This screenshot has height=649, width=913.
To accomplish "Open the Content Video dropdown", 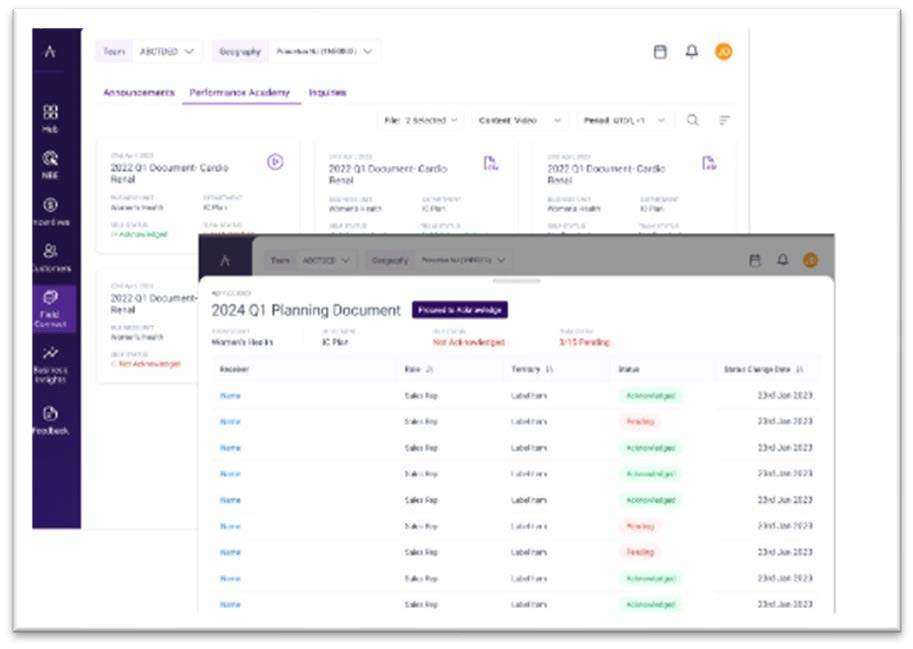I will click(x=520, y=120).
